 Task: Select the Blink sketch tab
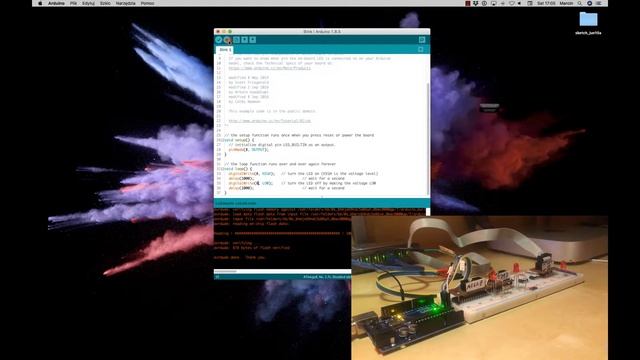click(x=225, y=50)
